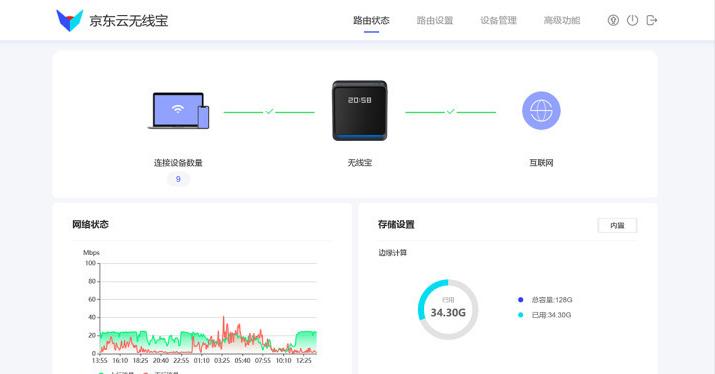Screen dimensions: 715x374
Task: Click the laptop and phone devices icon
Action: [x=178, y=111]
